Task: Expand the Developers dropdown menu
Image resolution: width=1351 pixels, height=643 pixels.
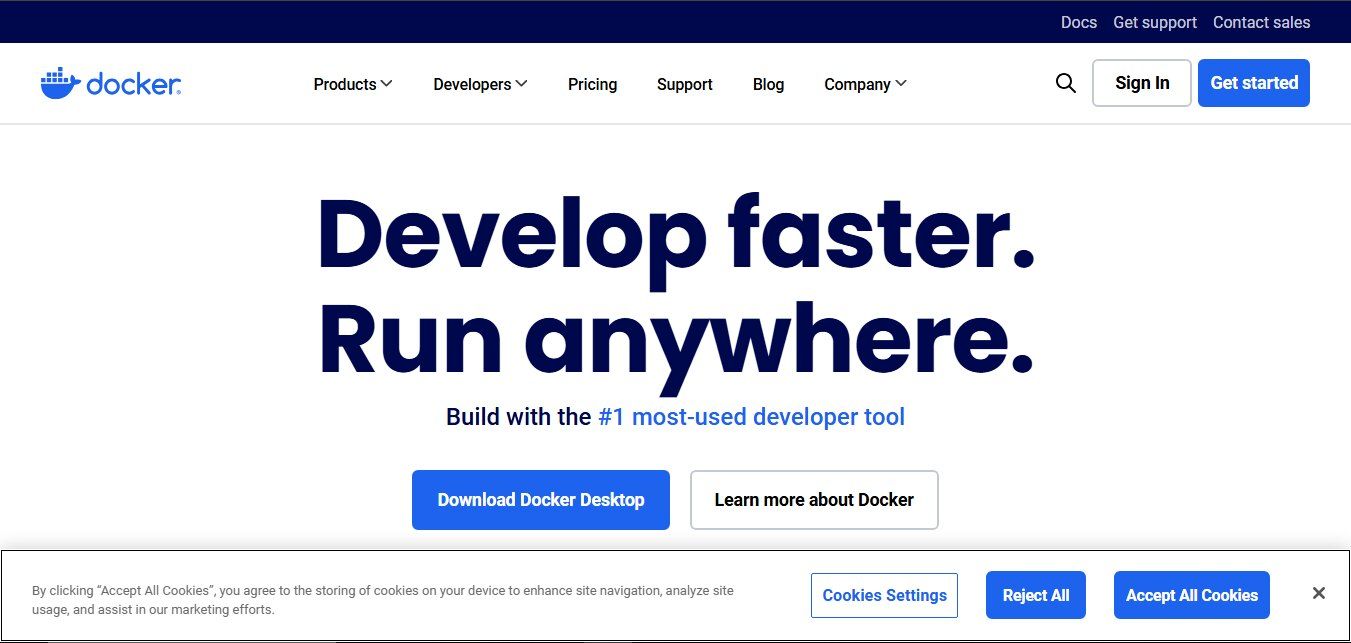Action: 480,84
